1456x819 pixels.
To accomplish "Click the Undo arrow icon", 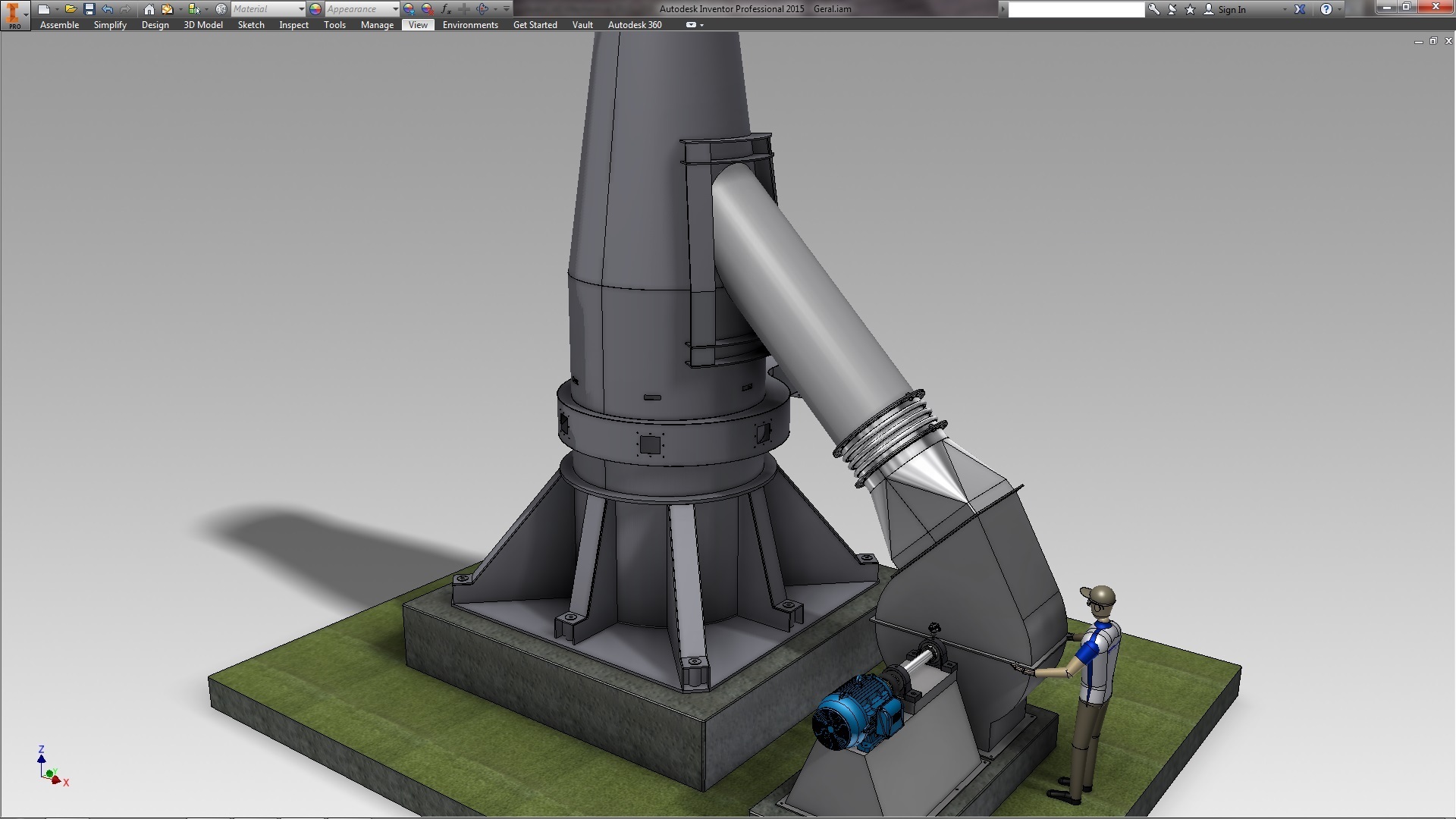I will 107,9.
